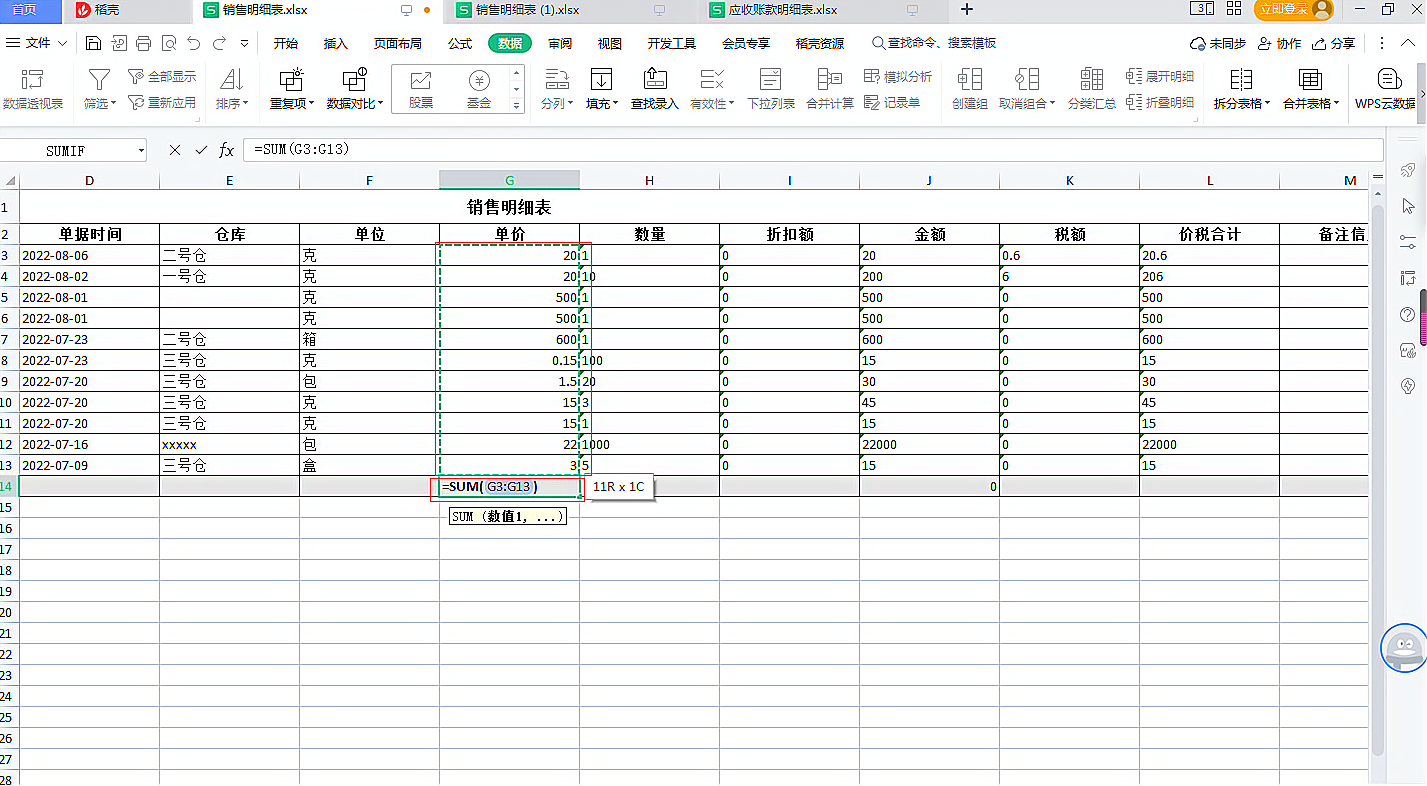Click 全部显示 show all
The image size is (1427, 786).
[x=162, y=77]
